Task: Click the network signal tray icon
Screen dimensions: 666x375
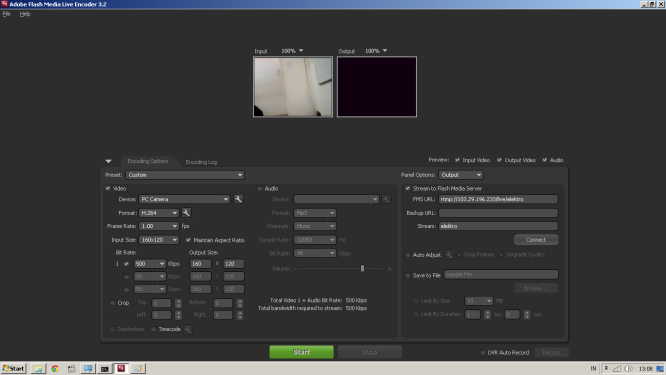Action: [x=617, y=369]
